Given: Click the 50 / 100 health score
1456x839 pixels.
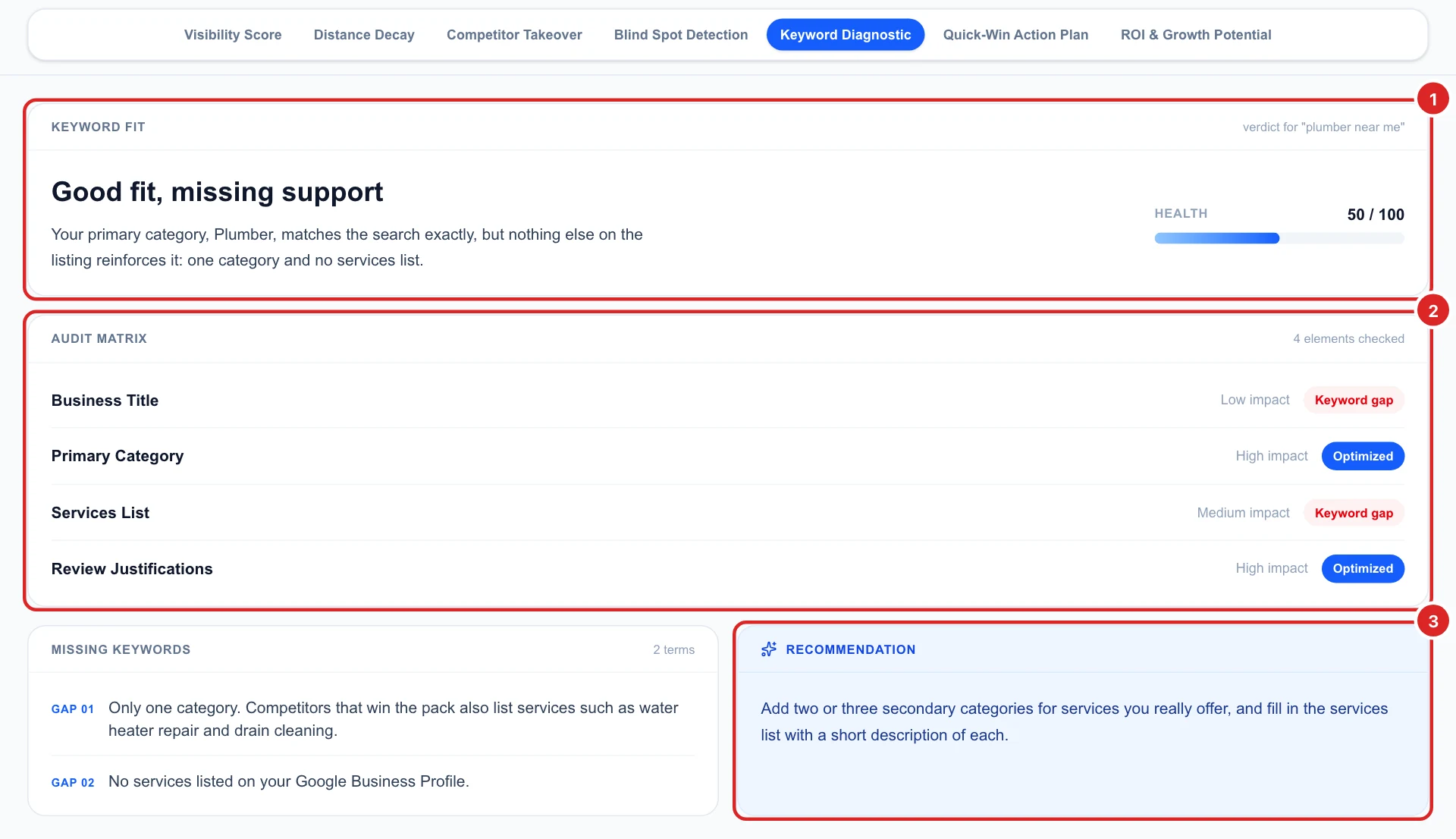Looking at the screenshot, I should pyautogui.click(x=1376, y=215).
